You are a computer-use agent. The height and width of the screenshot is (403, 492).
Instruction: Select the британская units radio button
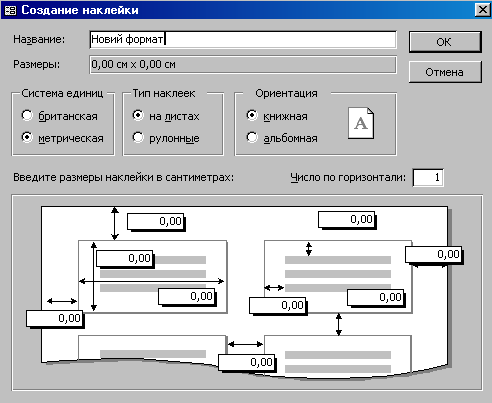59,116
